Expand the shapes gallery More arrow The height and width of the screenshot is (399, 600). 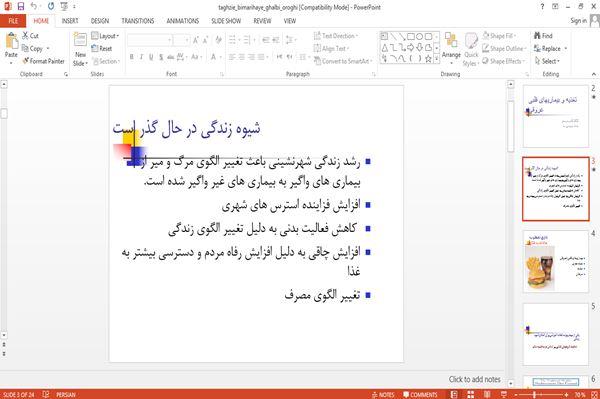[437, 59]
